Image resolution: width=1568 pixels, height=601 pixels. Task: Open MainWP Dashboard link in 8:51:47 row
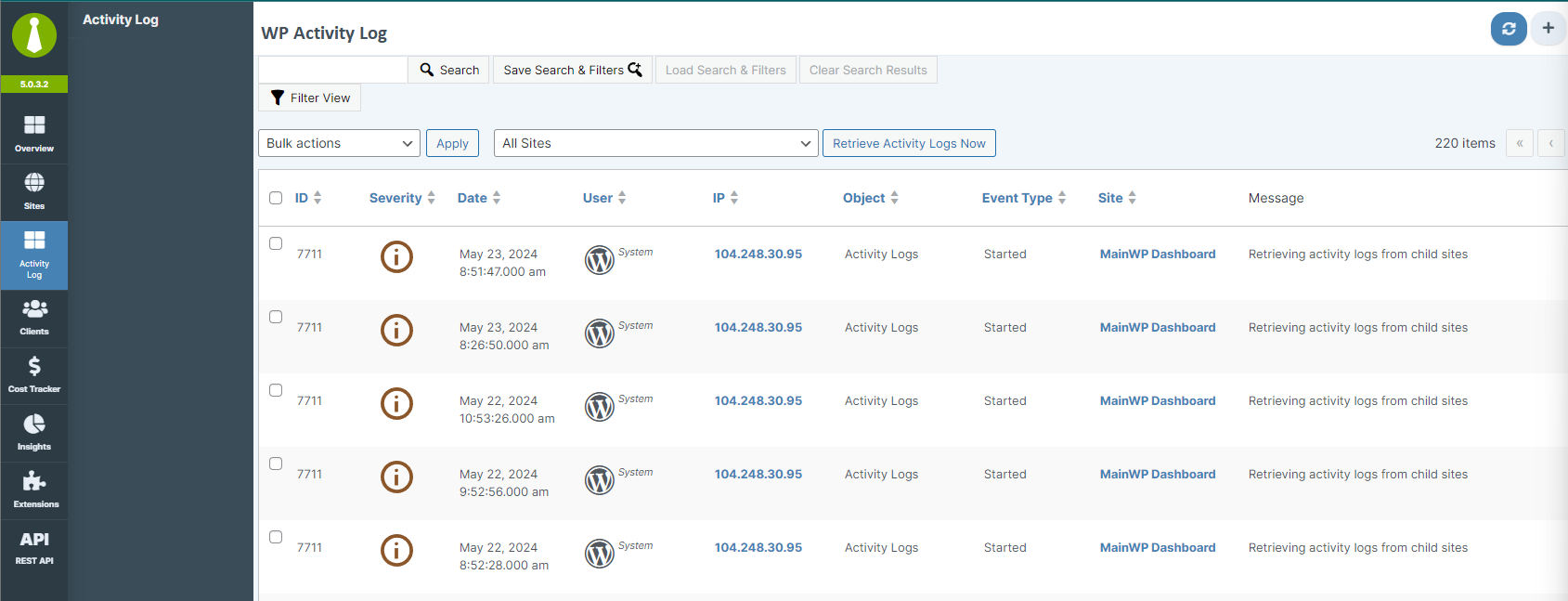click(x=1158, y=254)
